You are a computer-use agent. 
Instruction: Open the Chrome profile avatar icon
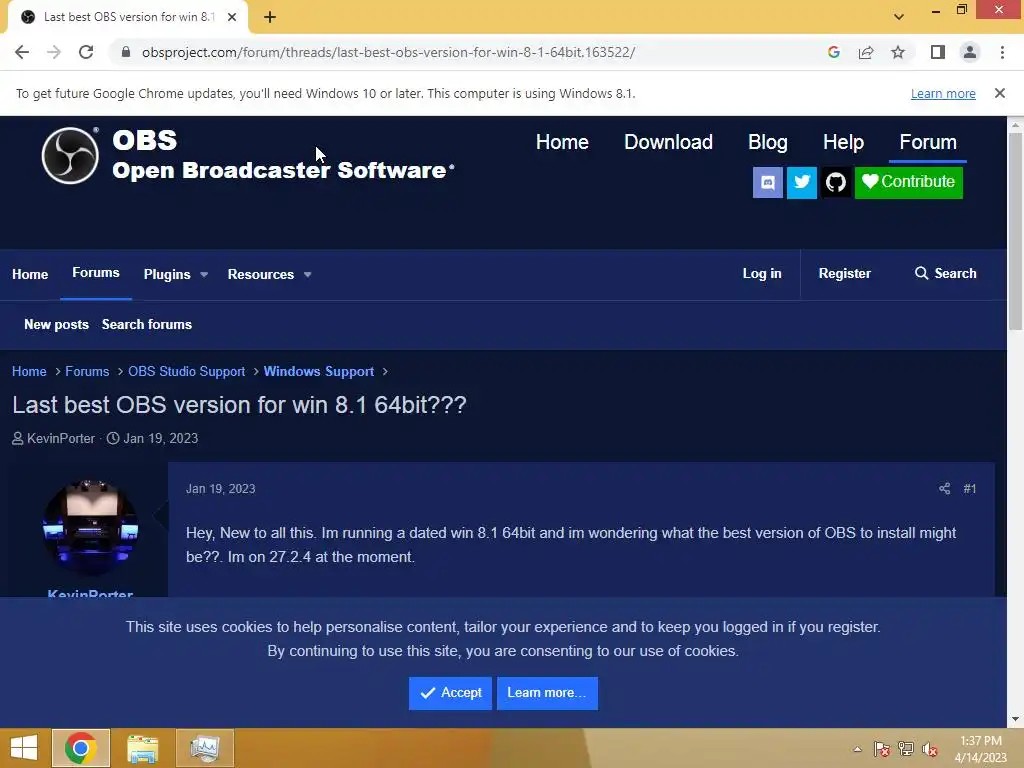[x=970, y=52]
